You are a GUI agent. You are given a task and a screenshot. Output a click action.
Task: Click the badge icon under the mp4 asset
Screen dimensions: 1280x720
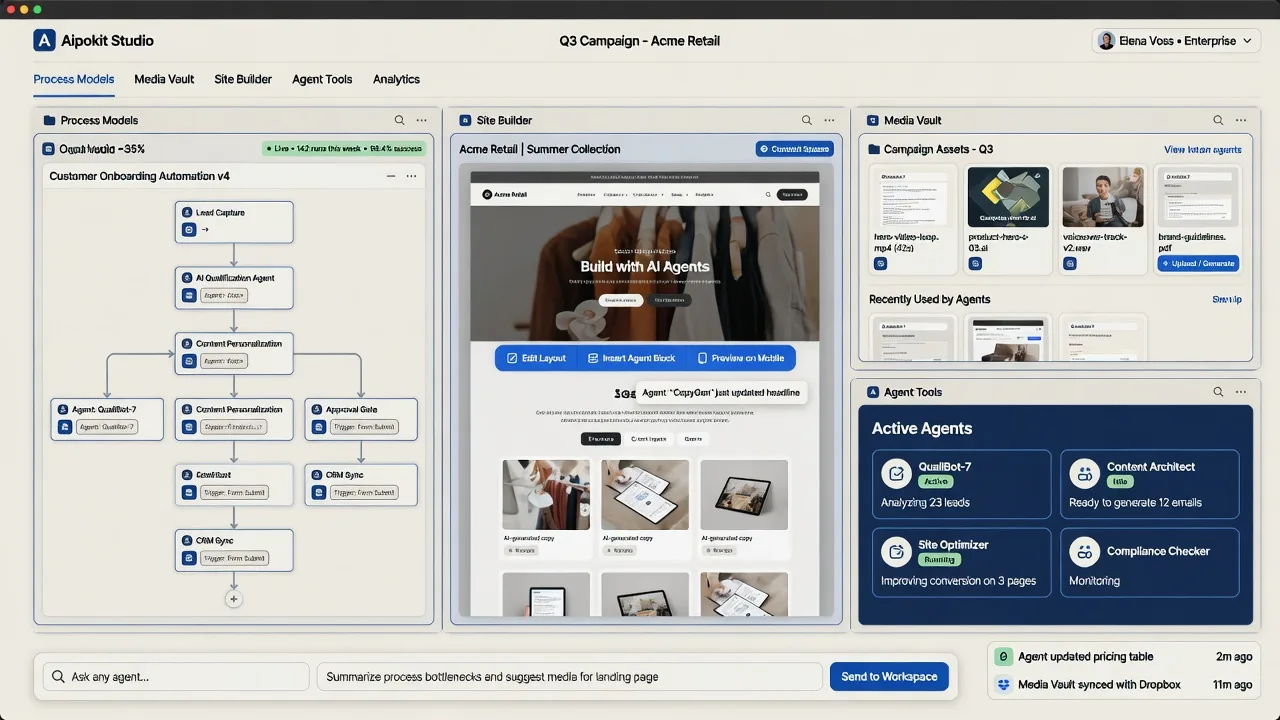881,264
